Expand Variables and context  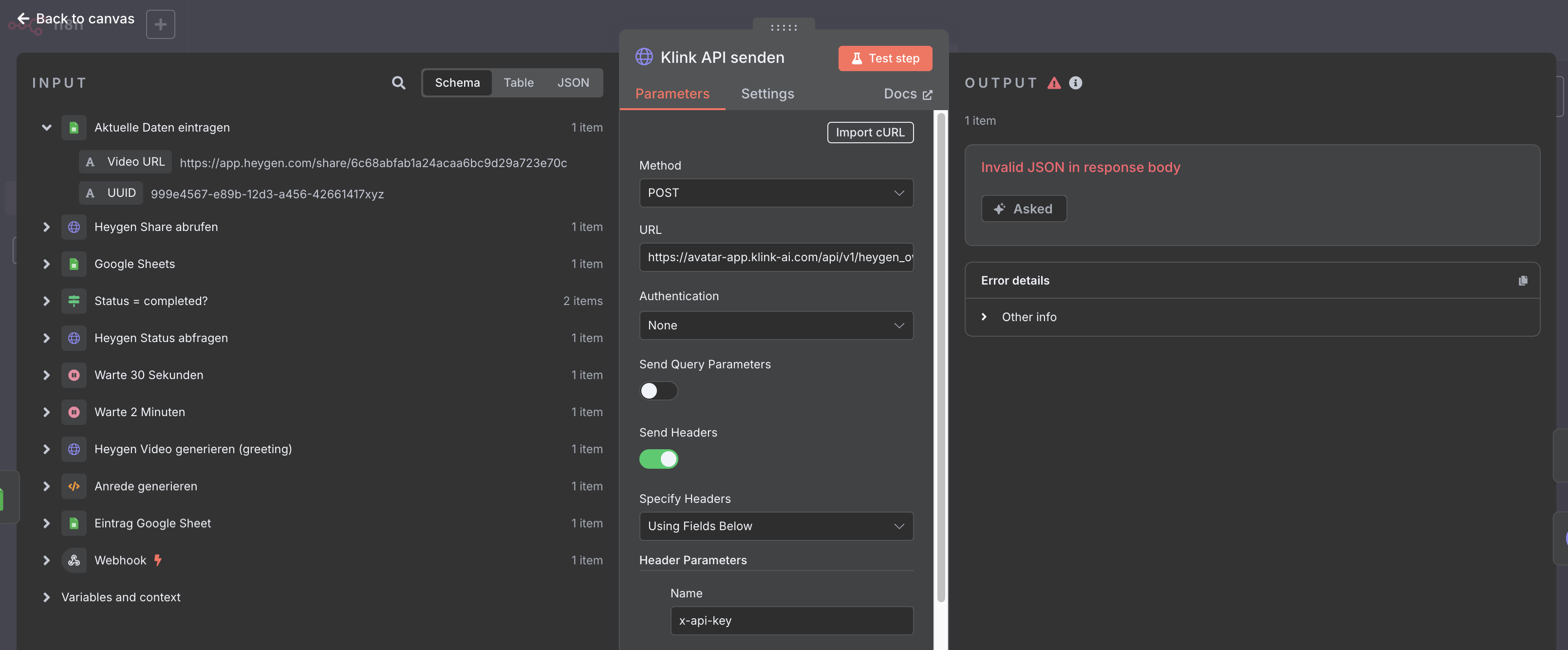point(46,597)
